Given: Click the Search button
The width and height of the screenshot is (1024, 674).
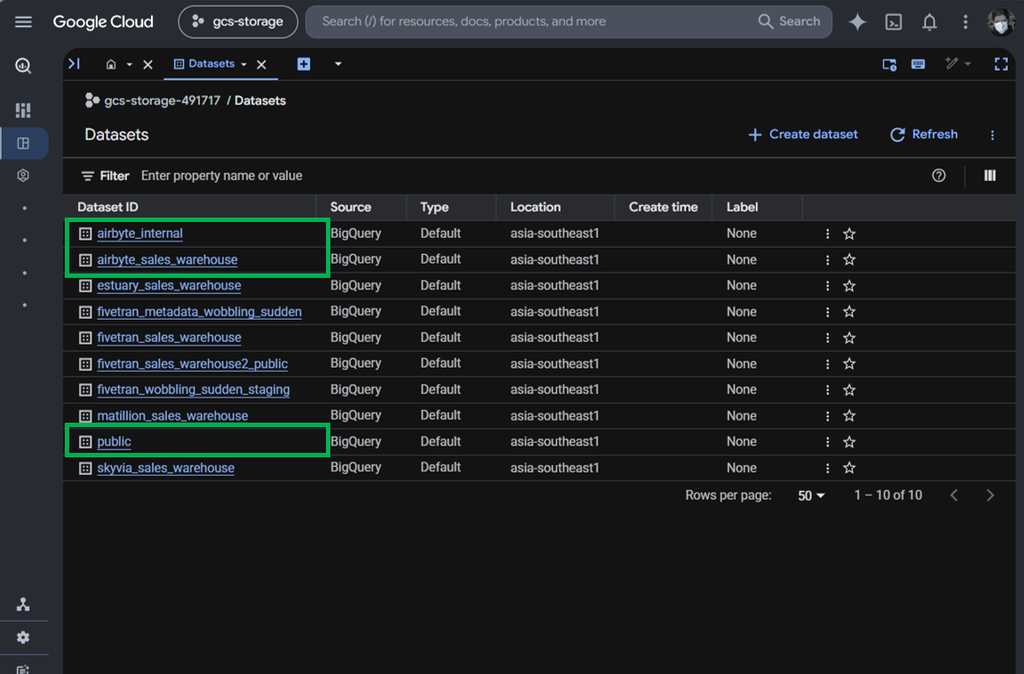Looking at the screenshot, I should [x=789, y=22].
